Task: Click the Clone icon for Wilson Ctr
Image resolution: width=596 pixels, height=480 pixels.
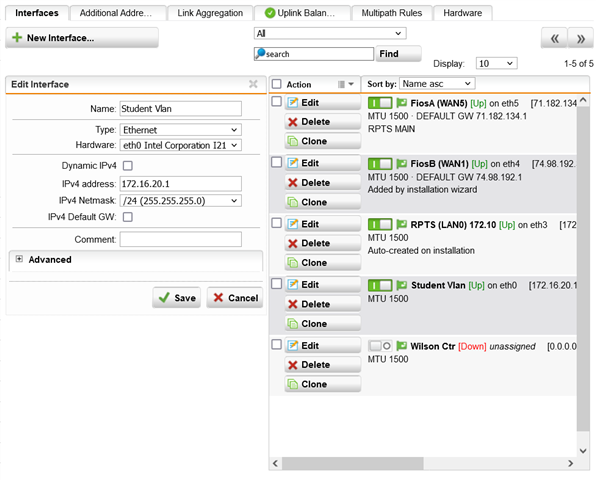Action: pos(292,384)
